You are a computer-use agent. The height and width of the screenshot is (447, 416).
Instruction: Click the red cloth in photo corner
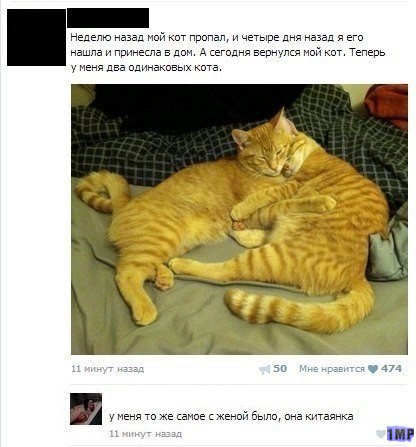[387, 105]
